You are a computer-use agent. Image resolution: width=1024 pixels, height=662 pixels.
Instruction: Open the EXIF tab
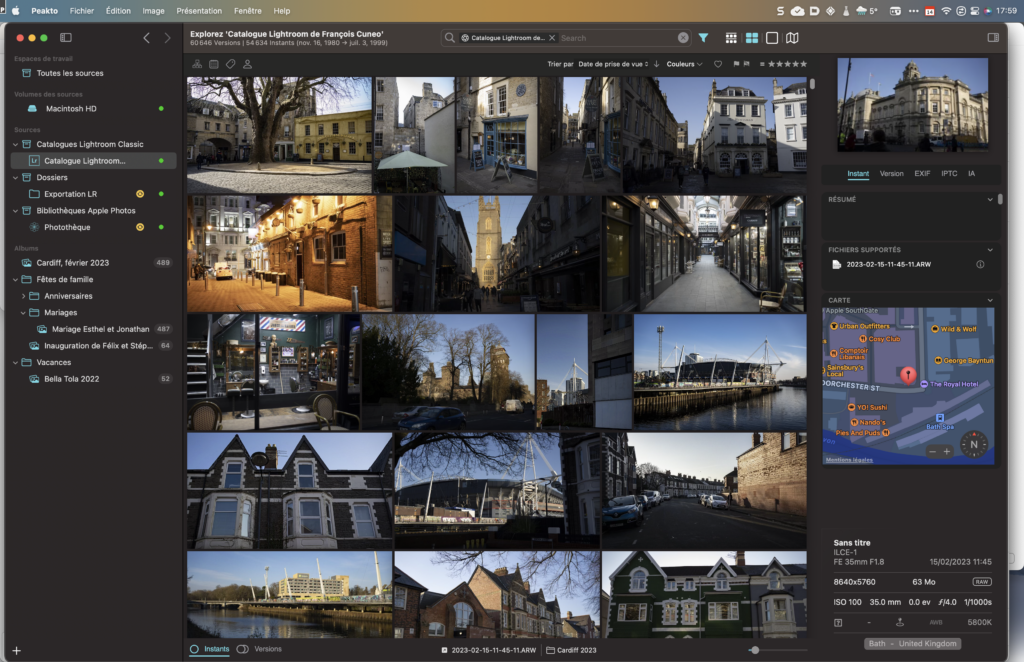[x=922, y=174]
